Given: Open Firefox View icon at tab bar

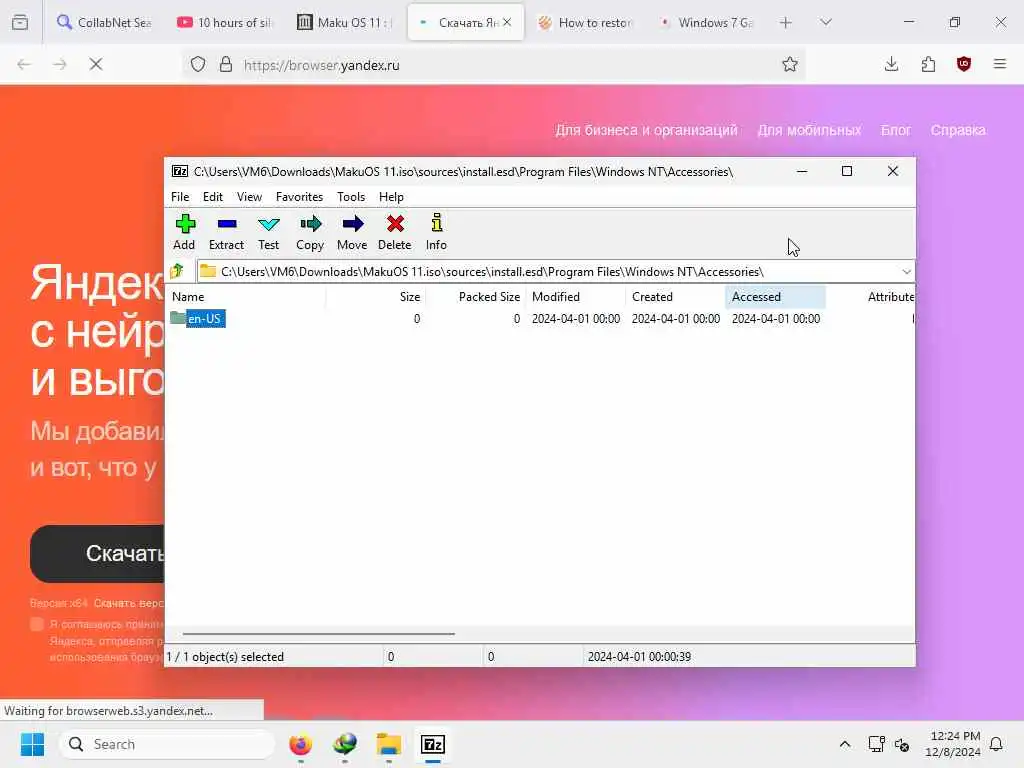Looking at the screenshot, I should (x=20, y=23).
